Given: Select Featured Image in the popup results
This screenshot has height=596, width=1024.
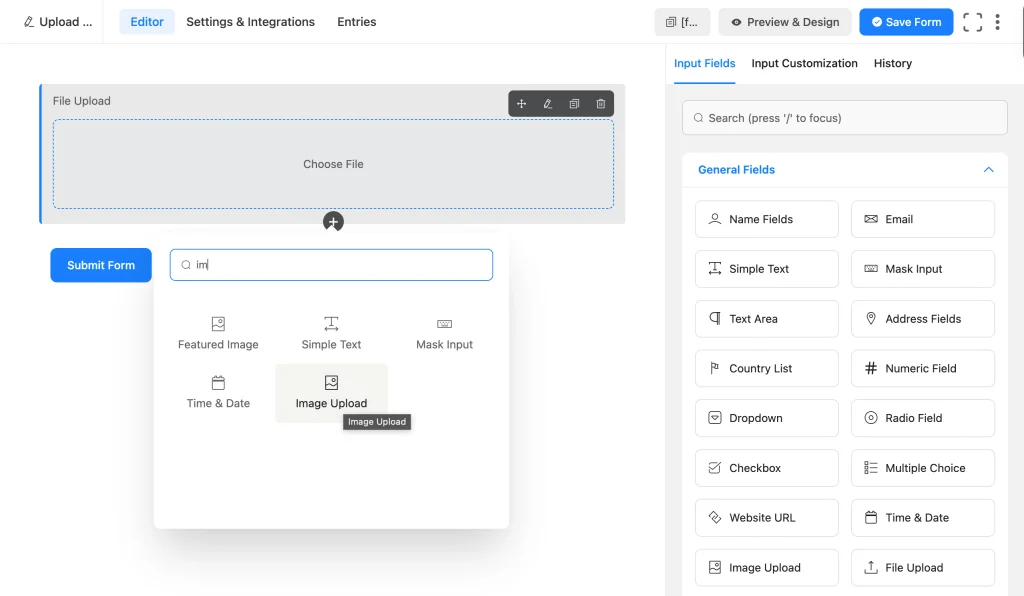Looking at the screenshot, I should coord(218,334).
